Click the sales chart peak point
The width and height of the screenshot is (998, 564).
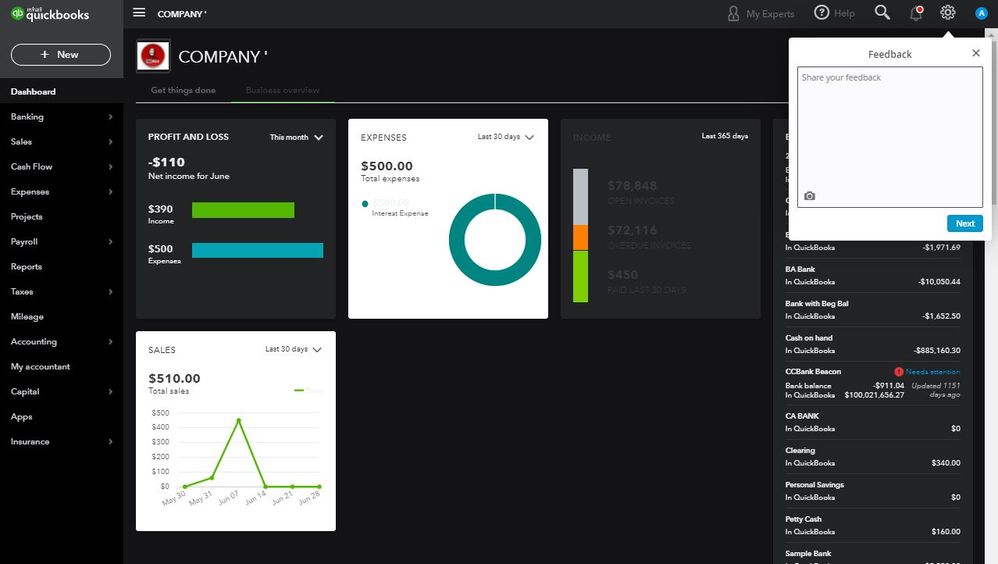coord(239,420)
